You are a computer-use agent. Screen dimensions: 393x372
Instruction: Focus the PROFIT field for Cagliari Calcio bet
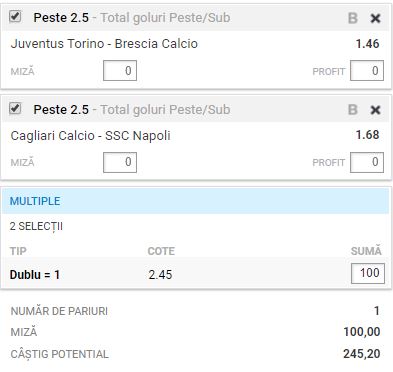click(367, 162)
